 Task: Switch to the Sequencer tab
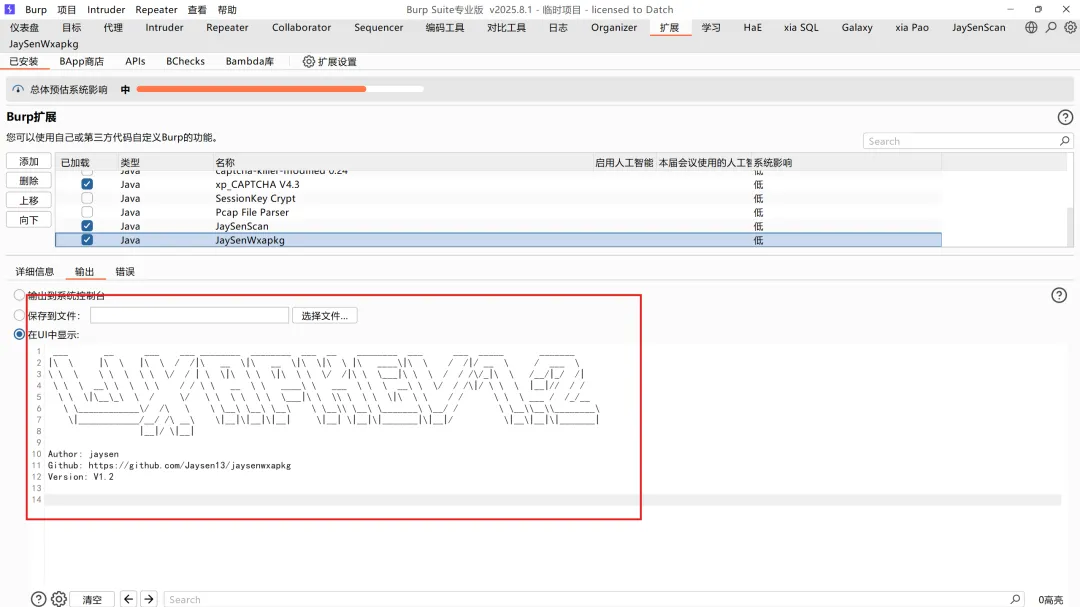(379, 28)
